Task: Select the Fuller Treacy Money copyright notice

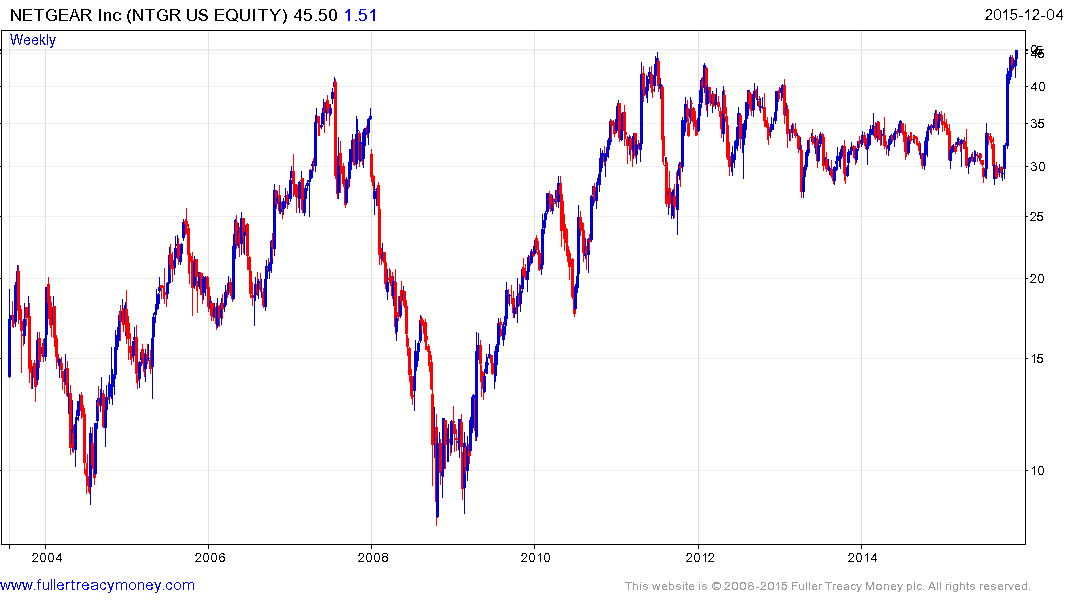Action: [x=828, y=586]
